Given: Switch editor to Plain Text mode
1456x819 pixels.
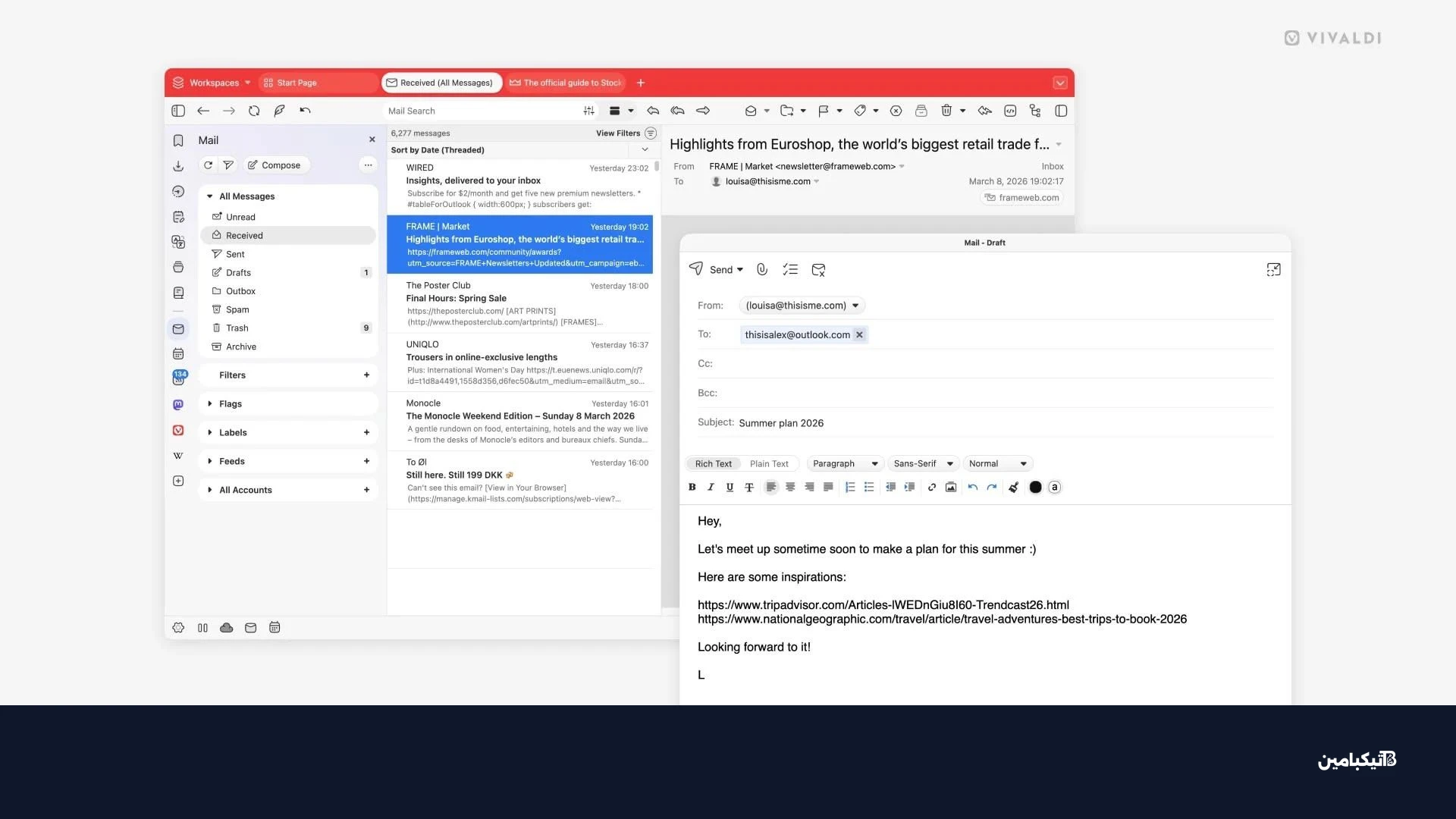Looking at the screenshot, I should coord(769,463).
